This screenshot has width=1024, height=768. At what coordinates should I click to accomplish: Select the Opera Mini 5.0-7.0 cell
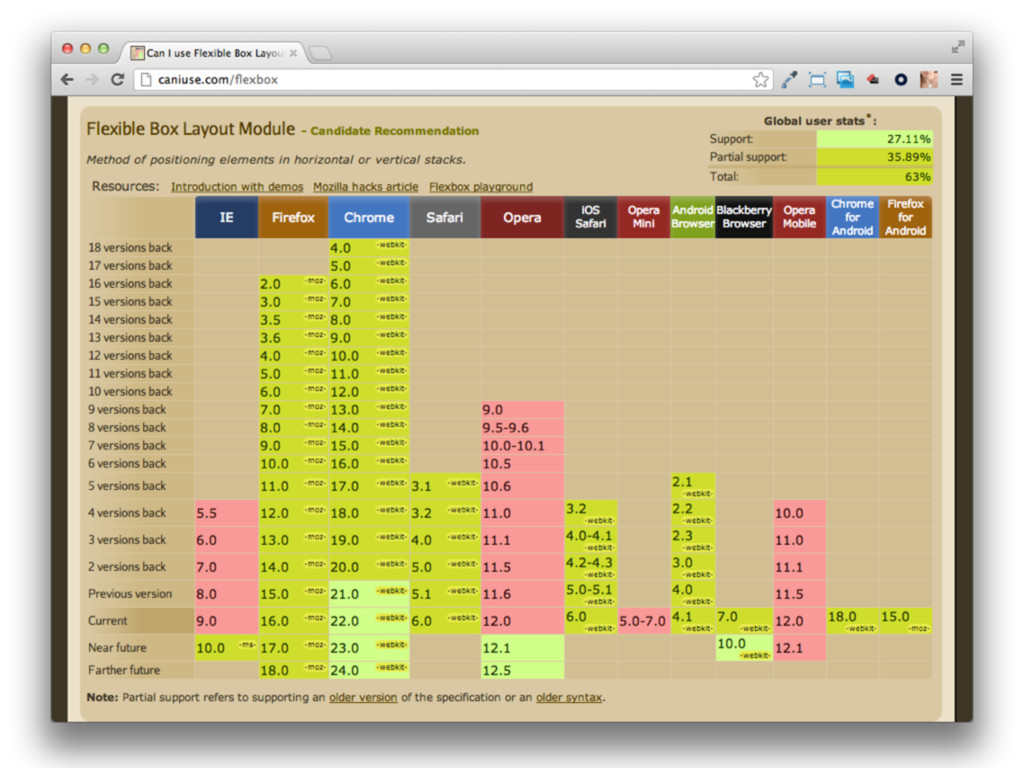pos(643,621)
